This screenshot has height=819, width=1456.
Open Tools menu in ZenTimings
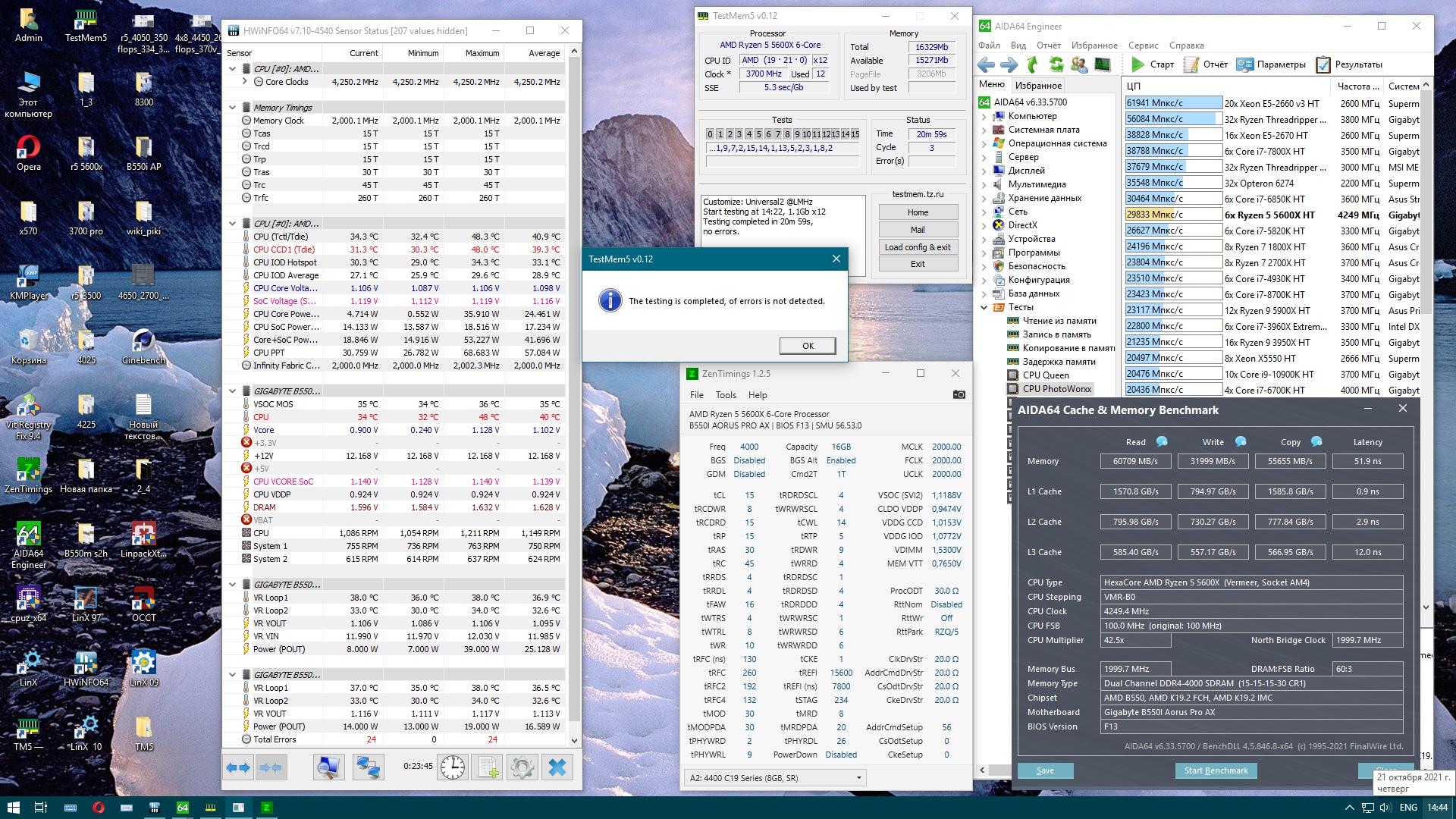(725, 395)
